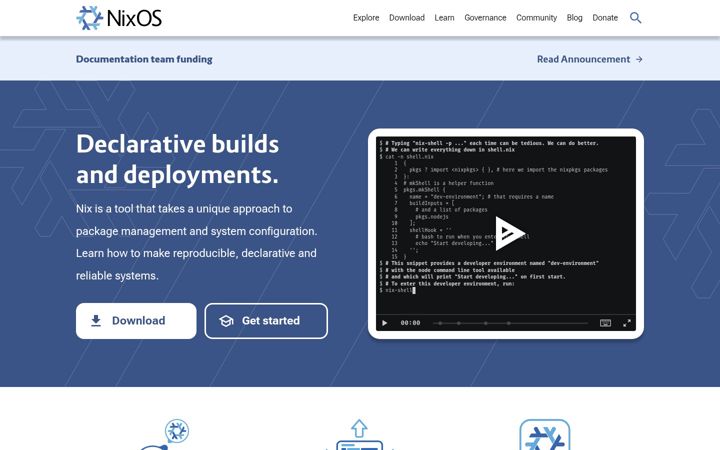Open the site search magnifier icon
Viewport: 720px width, 450px height.
point(635,17)
